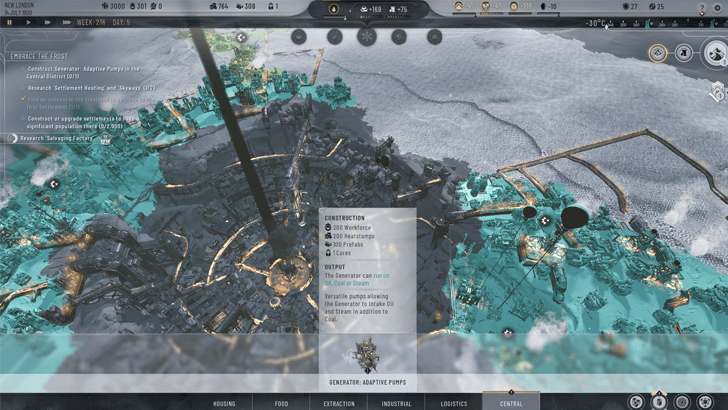The width and height of the screenshot is (728, 410).
Task: Open the large mountain frostland button
Action: (x=715, y=53)
